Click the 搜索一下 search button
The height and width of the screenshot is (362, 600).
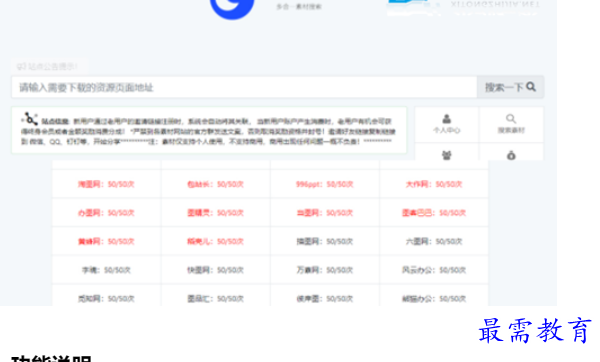[x=510, y=87]
